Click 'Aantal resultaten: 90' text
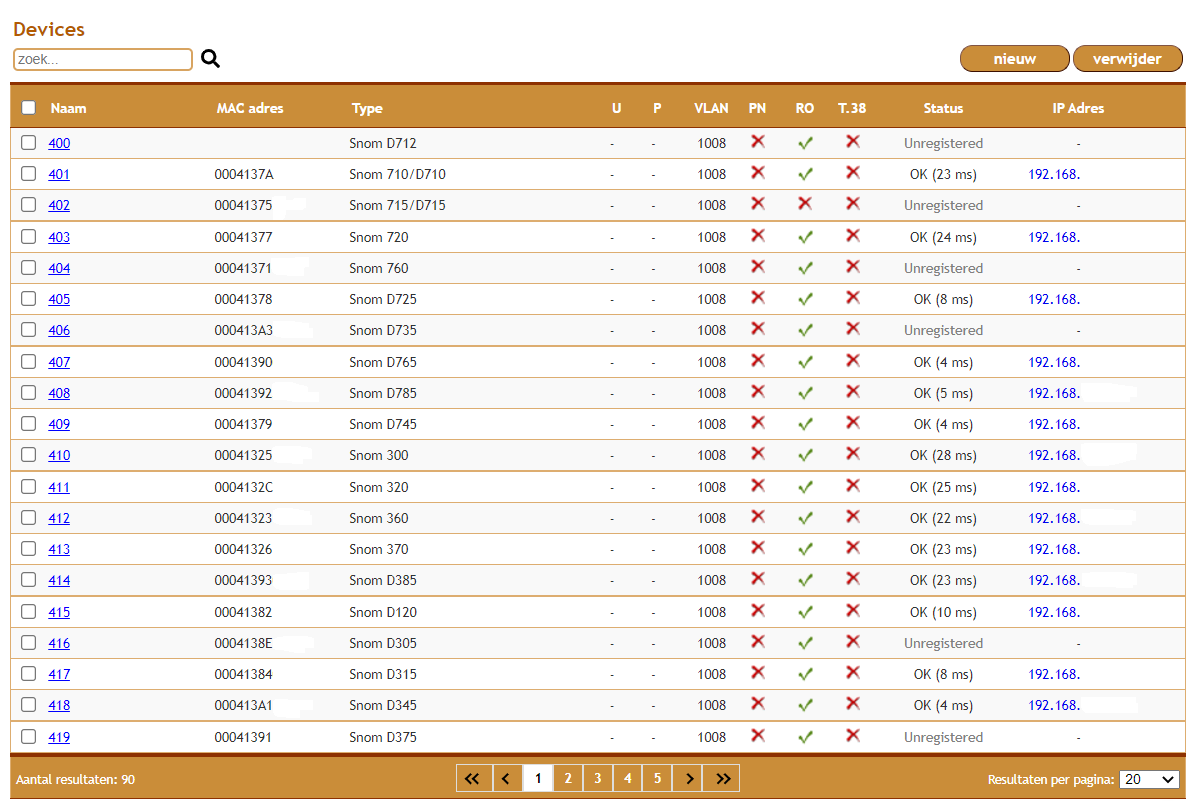 point(76,779)
